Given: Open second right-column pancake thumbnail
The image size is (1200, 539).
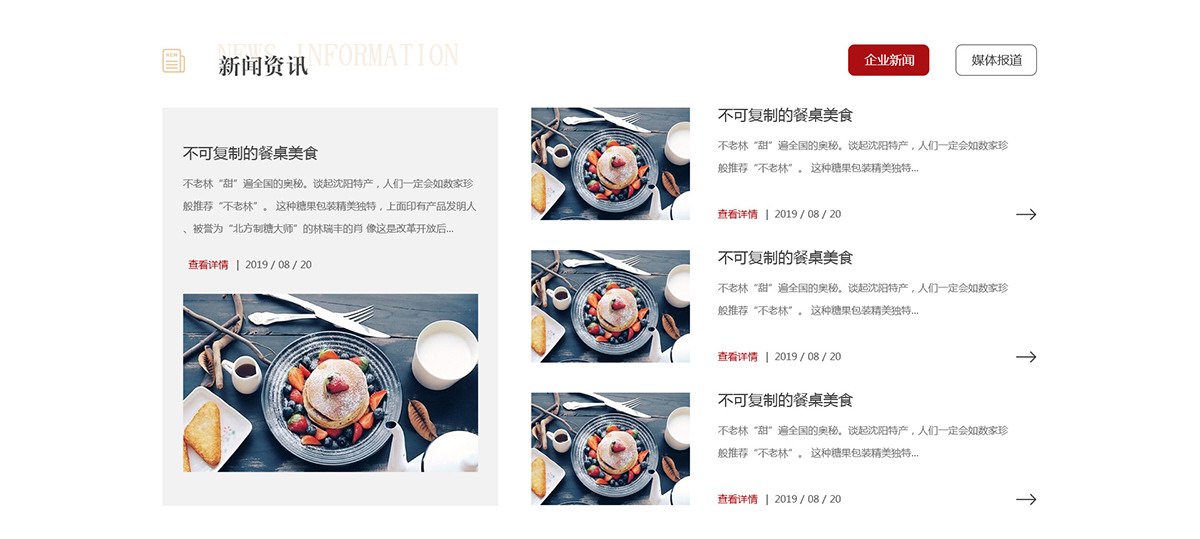Looking at the screenshot, I should [610, 306].
